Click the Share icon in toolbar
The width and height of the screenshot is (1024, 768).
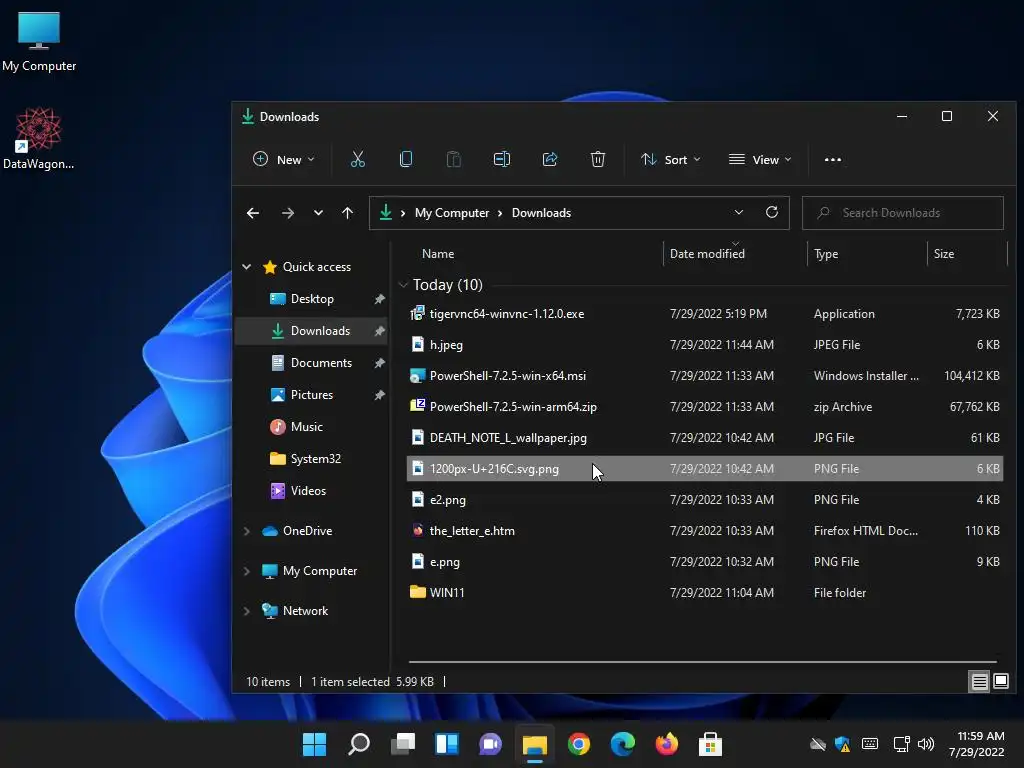point(550,159)
